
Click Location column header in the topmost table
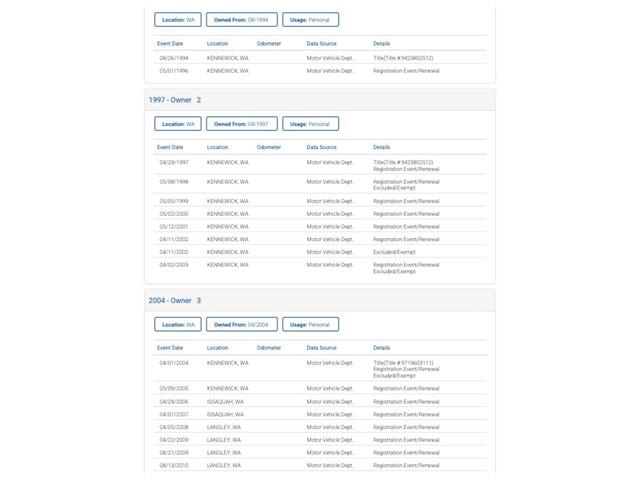[217, 44]
